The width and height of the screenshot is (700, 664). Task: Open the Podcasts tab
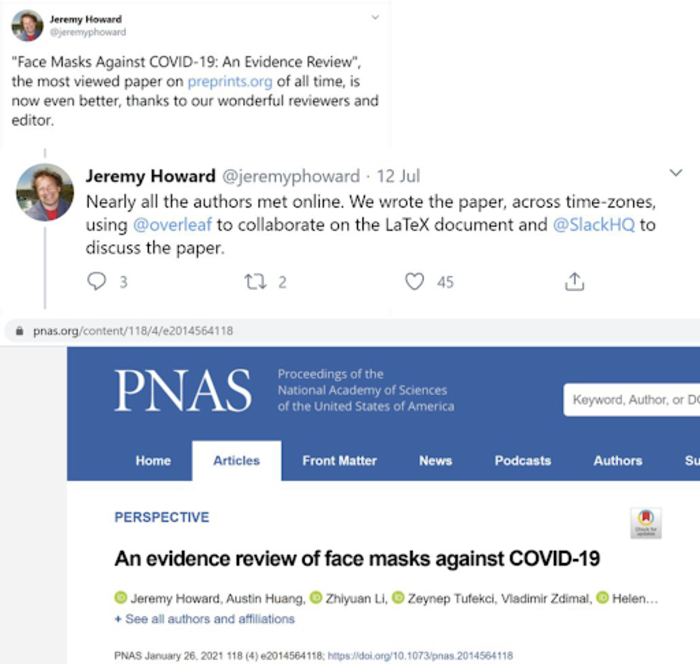click(x=523, y=461)
